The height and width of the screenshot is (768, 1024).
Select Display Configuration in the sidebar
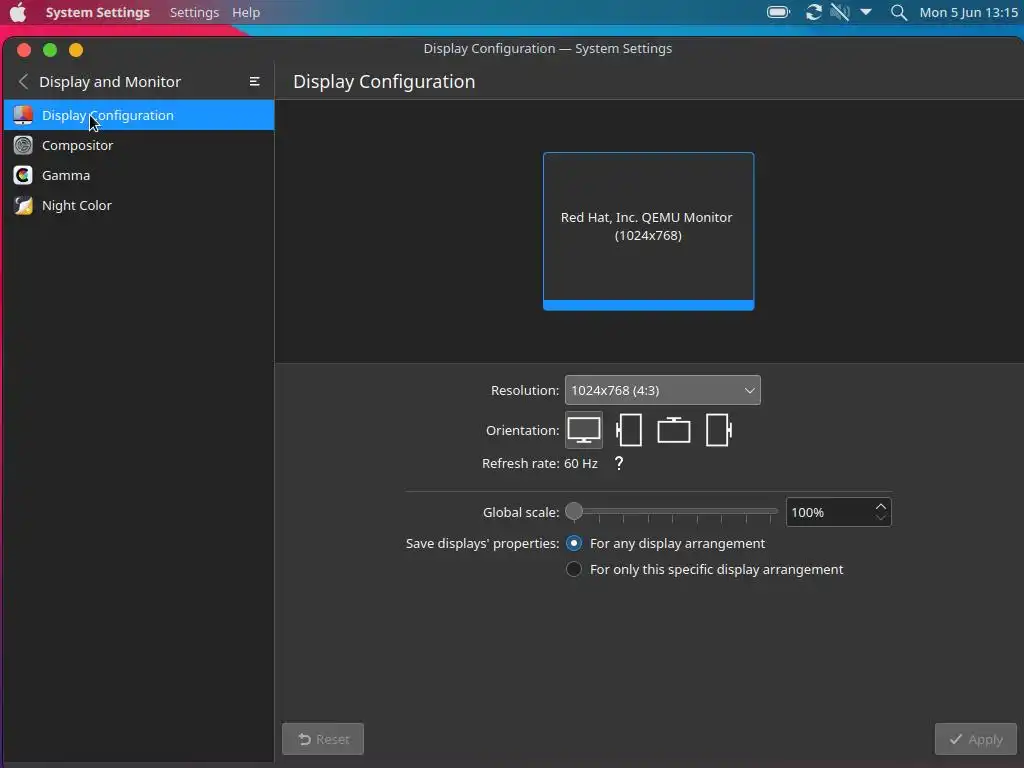139,115
